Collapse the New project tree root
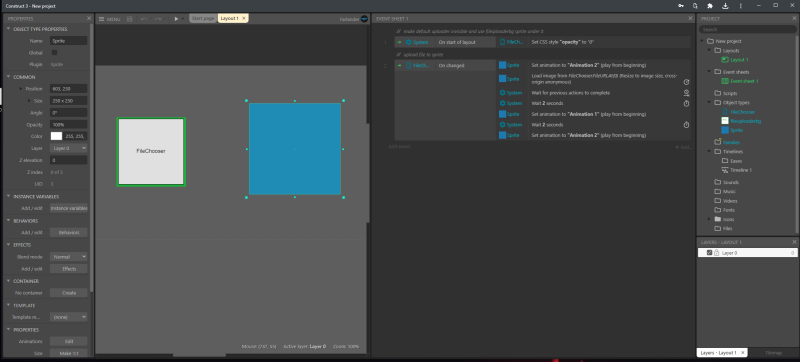Viewport: 800px width, 362px height. 702,41
